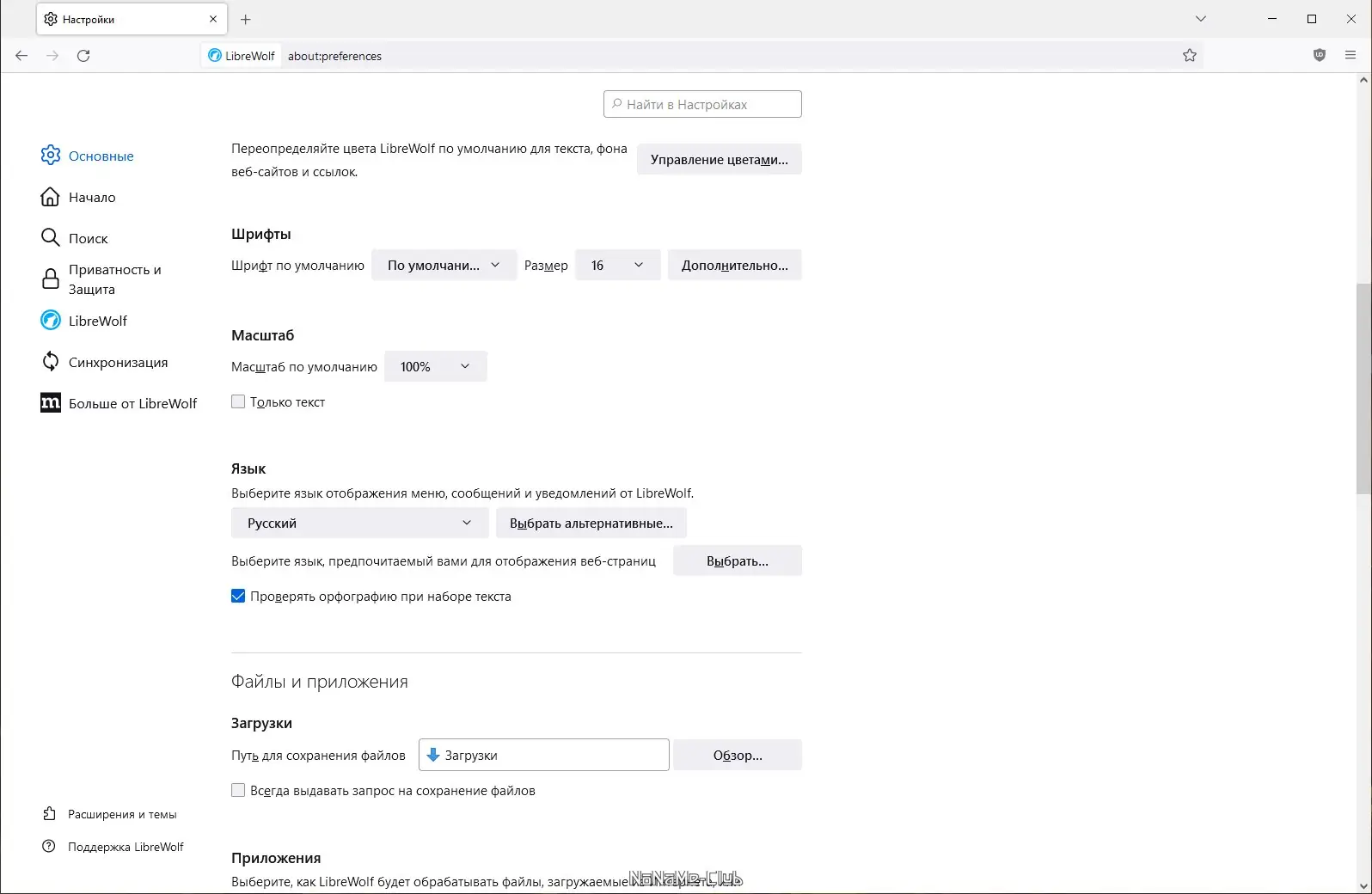1372x894 pixels.
Task: Open the default font dropdown
Action: [x=444, y=265]
